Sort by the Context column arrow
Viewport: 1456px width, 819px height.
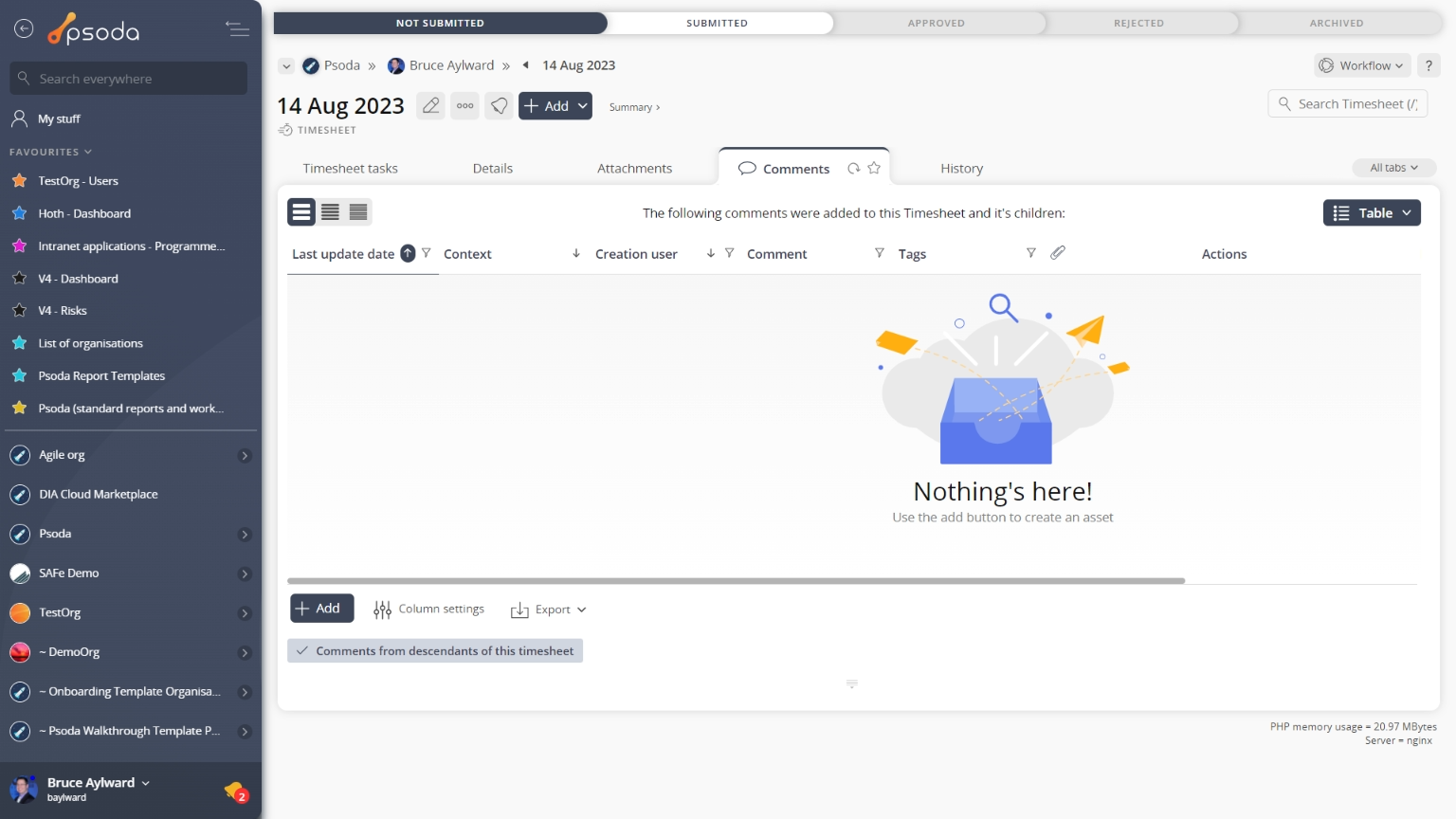click(576, 253)
